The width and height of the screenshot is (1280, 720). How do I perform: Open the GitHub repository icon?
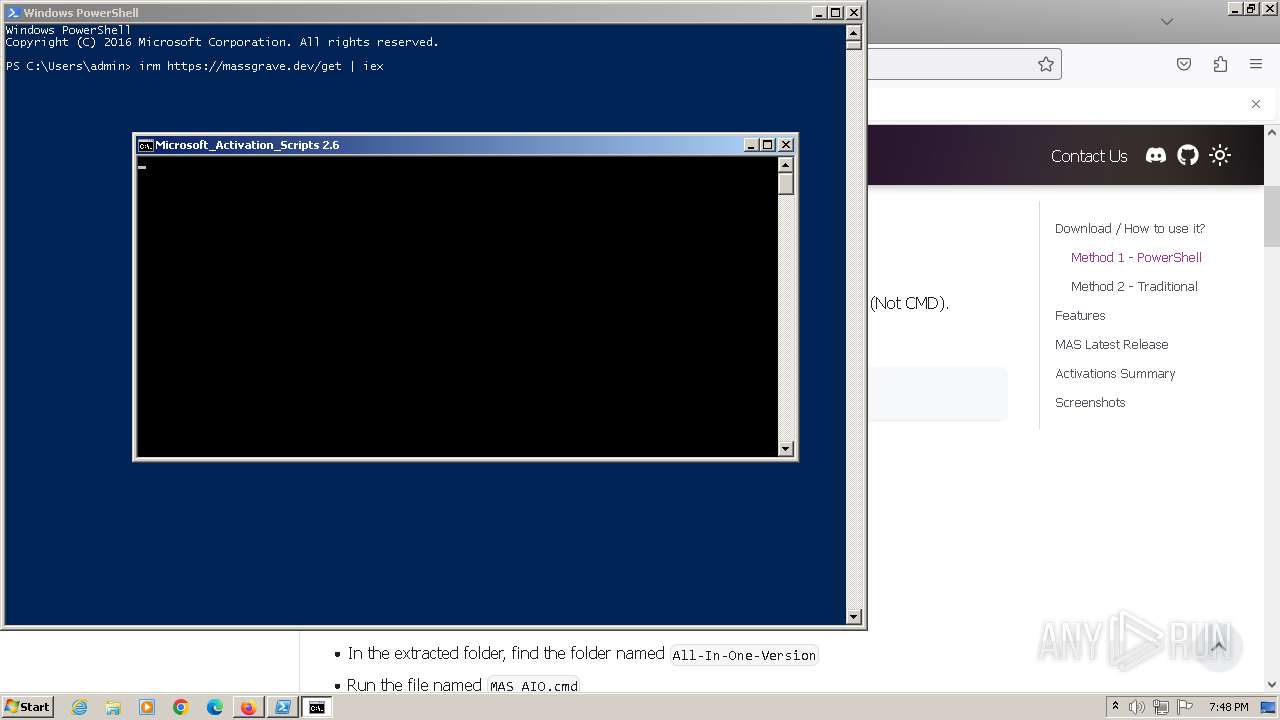click(1188, 155)
